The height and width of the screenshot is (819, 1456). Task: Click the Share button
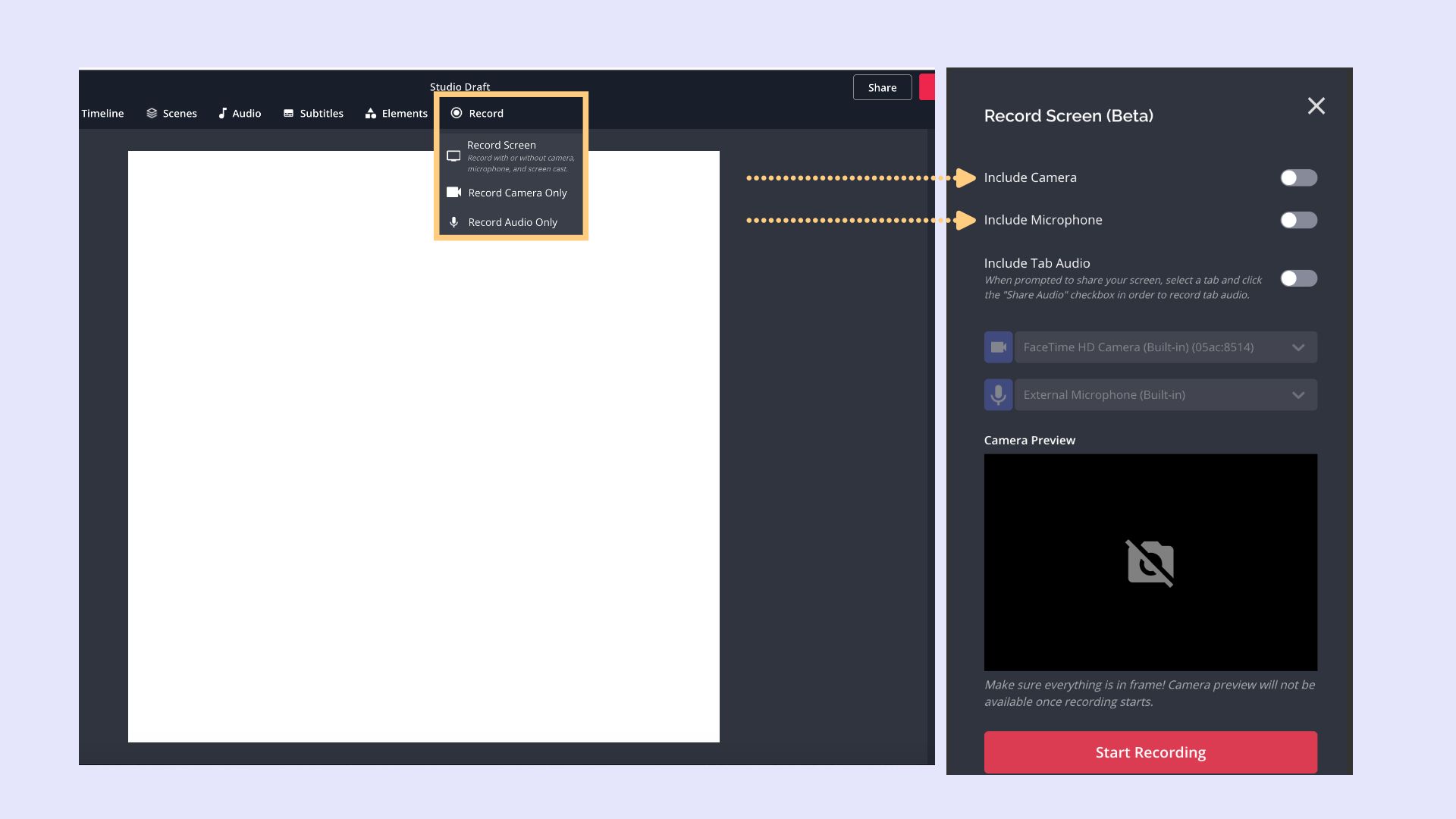(x=882, y=87)
